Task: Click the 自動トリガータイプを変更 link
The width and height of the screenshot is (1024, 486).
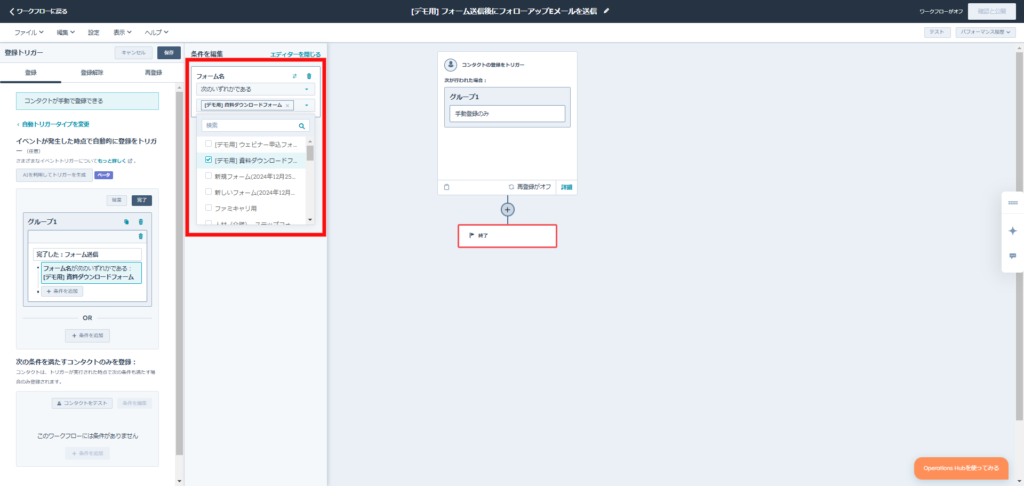Action: pos(54,124)
